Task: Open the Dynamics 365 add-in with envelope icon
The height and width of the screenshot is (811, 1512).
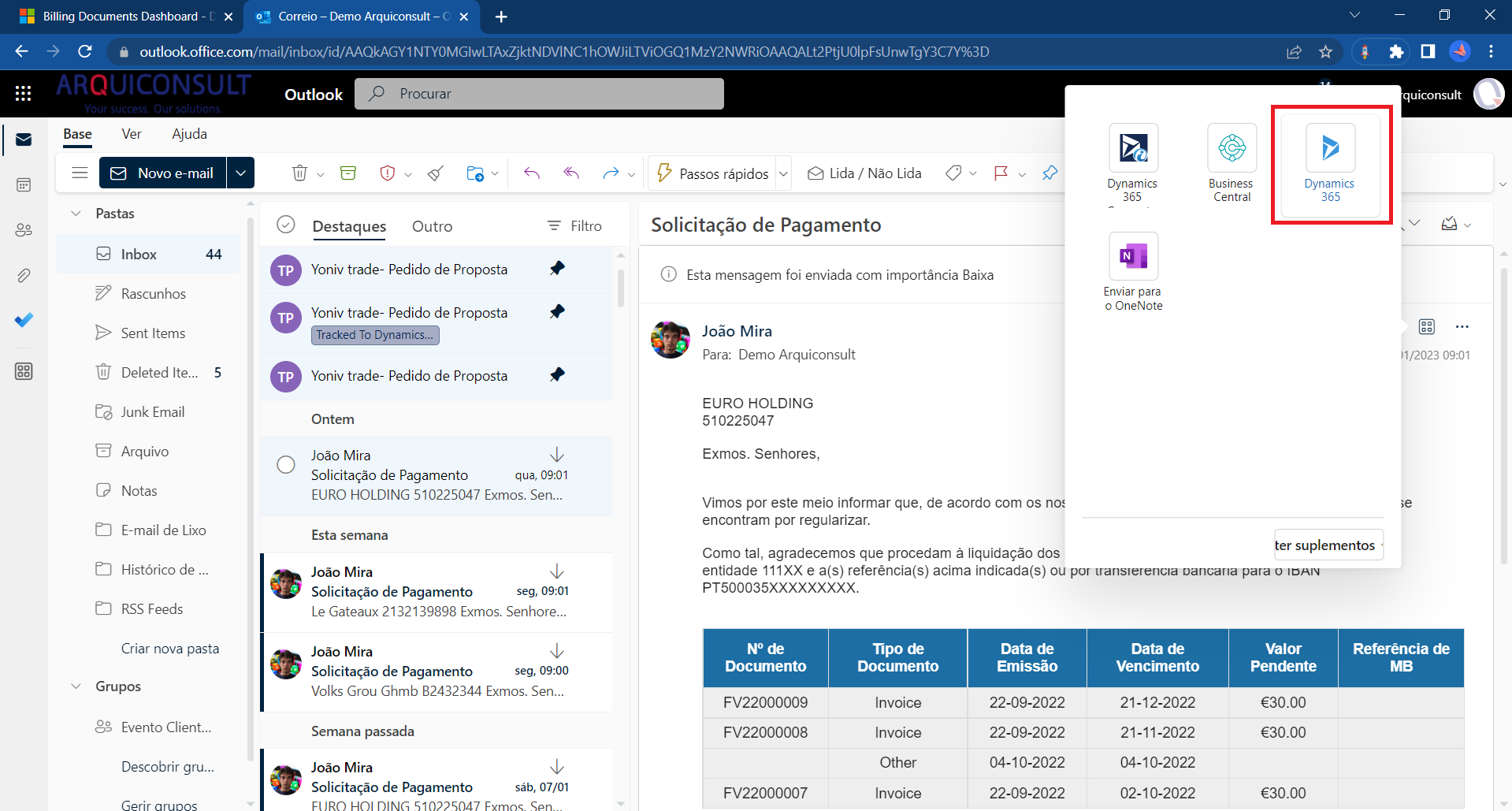Action: click(x=1133, y=164)
